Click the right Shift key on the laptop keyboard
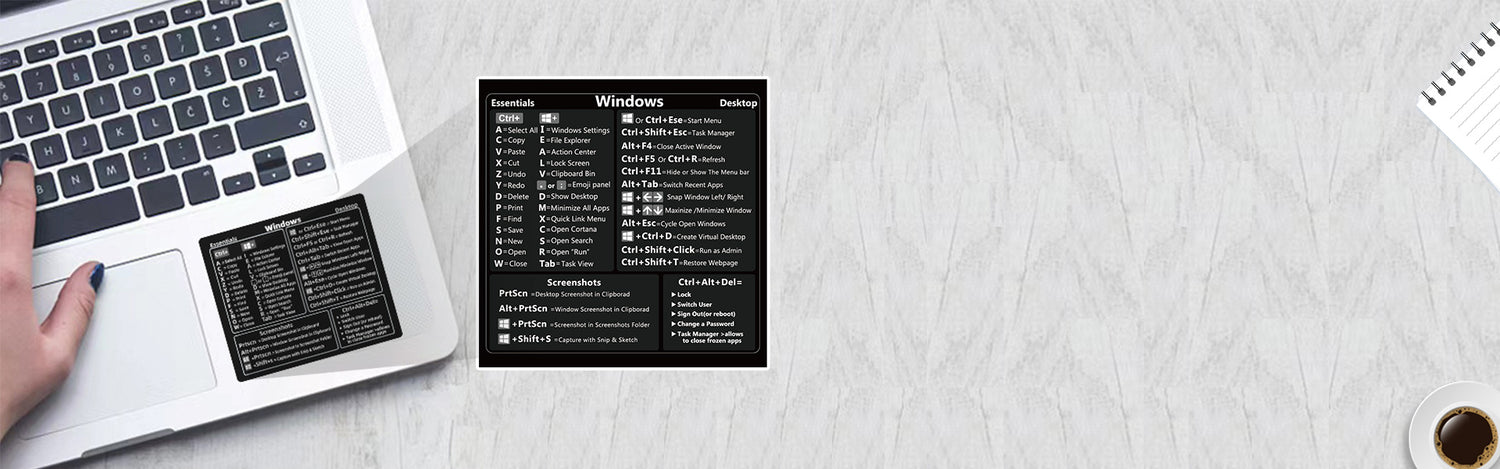The width and height of the screenshot is (1500, 469). point(275,126)
